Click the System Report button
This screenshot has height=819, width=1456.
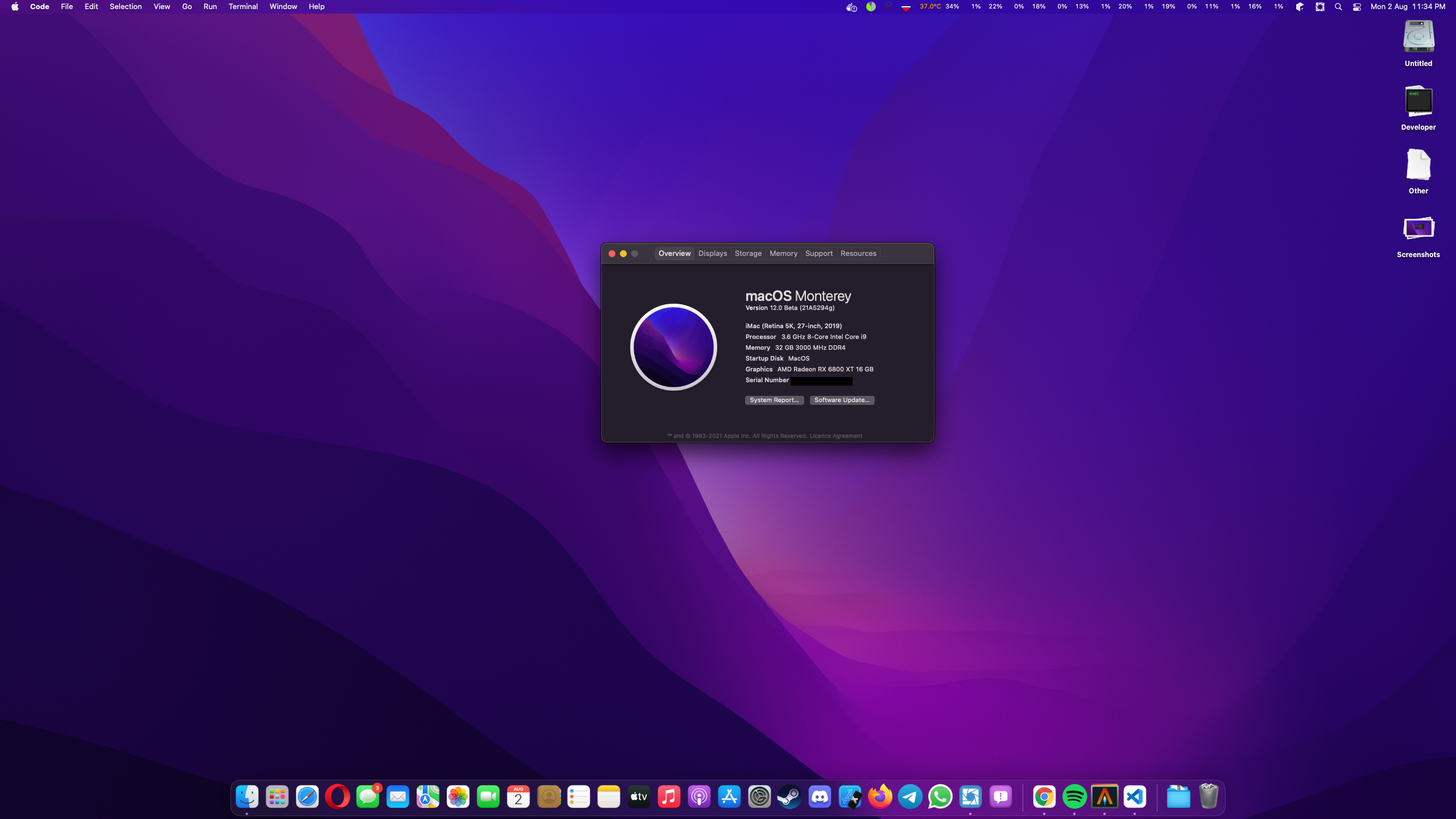774,400
